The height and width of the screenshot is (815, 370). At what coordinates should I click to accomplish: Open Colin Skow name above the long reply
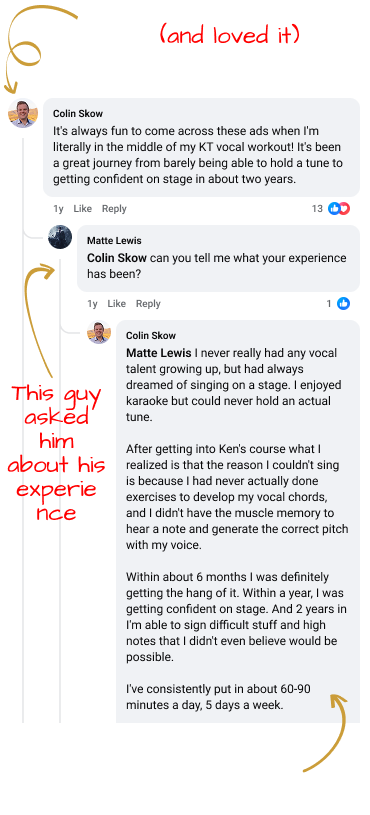[x=151, y=336]
